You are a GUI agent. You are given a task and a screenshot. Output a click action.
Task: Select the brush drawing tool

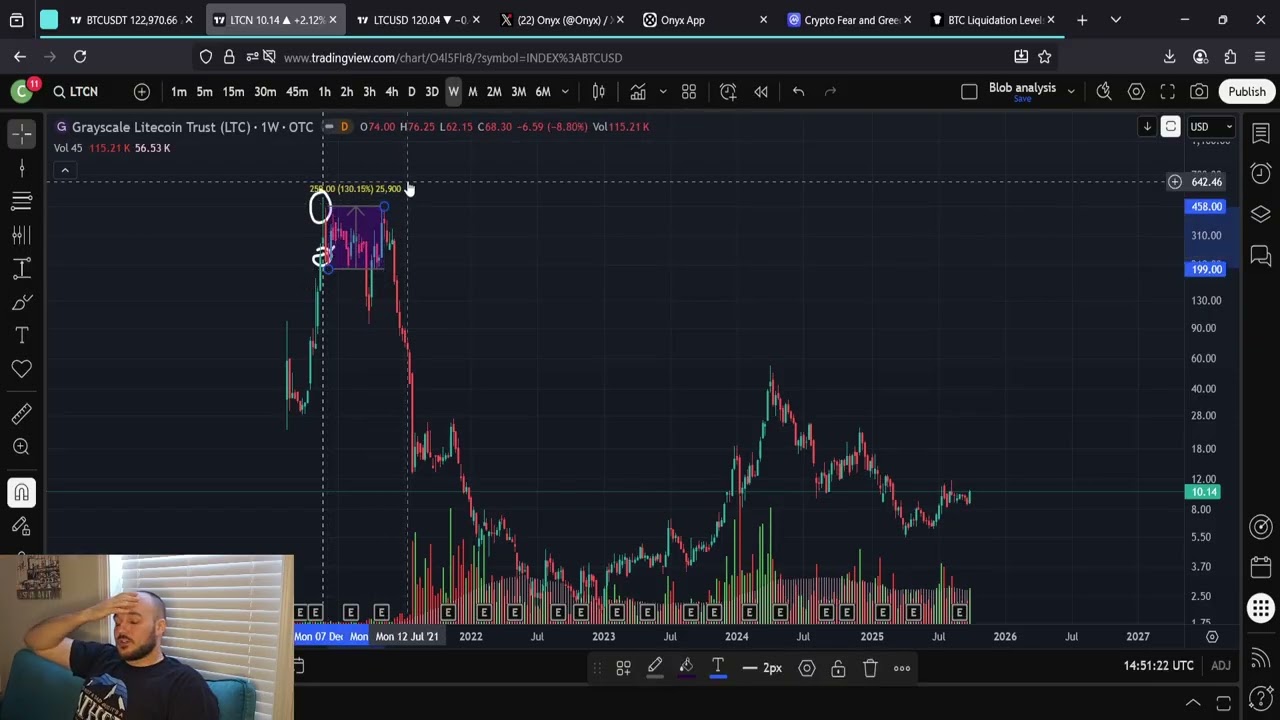(22, 302)
